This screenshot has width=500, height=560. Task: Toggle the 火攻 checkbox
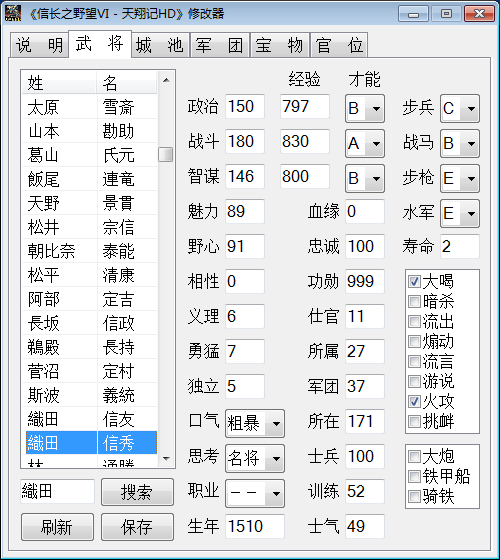[x=414, y=401]
